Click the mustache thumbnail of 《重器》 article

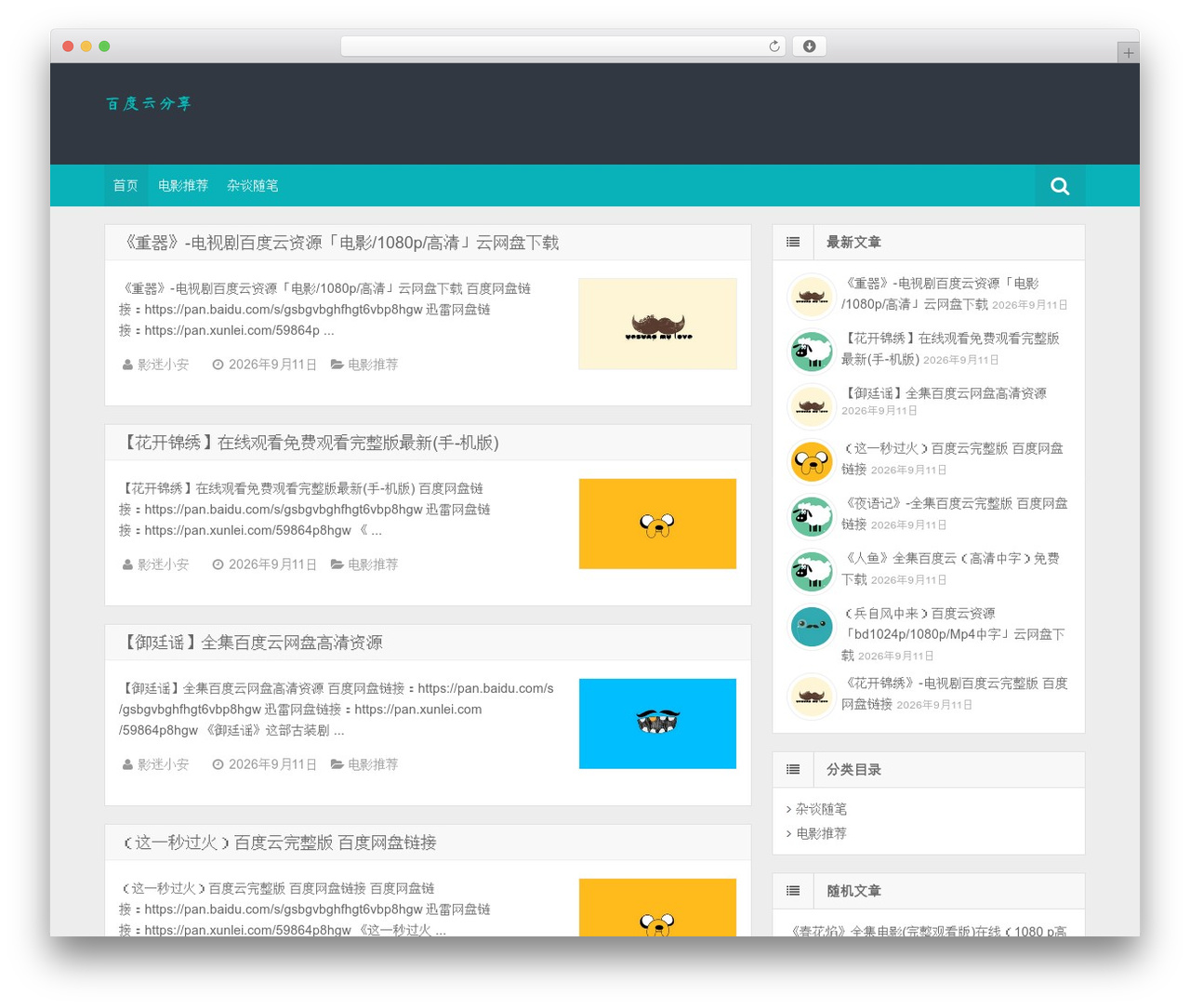point(657,324)
